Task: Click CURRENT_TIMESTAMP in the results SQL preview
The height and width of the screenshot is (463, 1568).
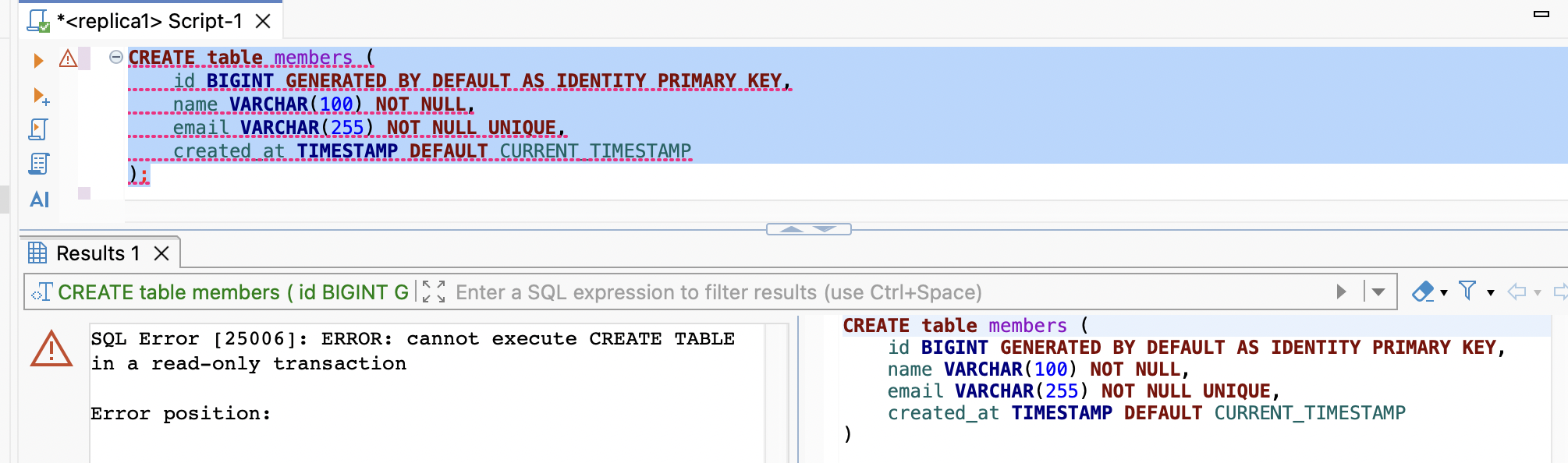Action: click(x=1310, y=413)
